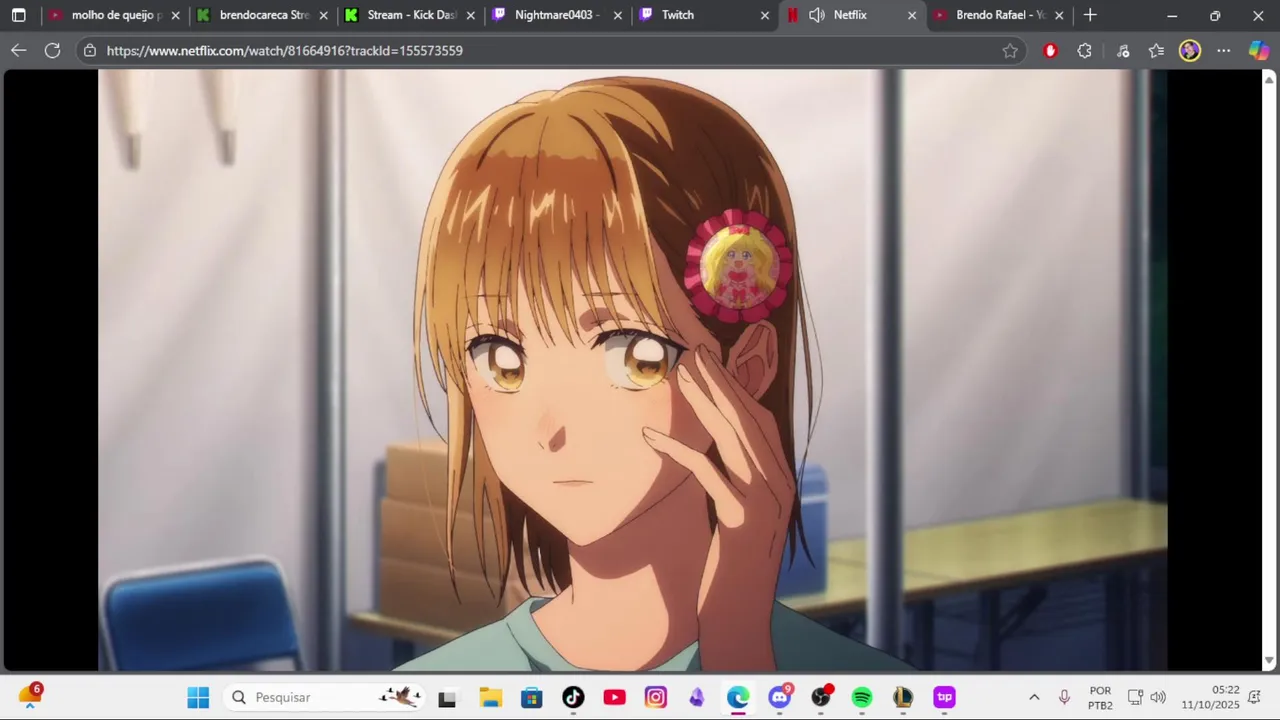The image size is (1280, 720).
Task: Open the Copilot sidebar icon
Action: pos(1258,51)
